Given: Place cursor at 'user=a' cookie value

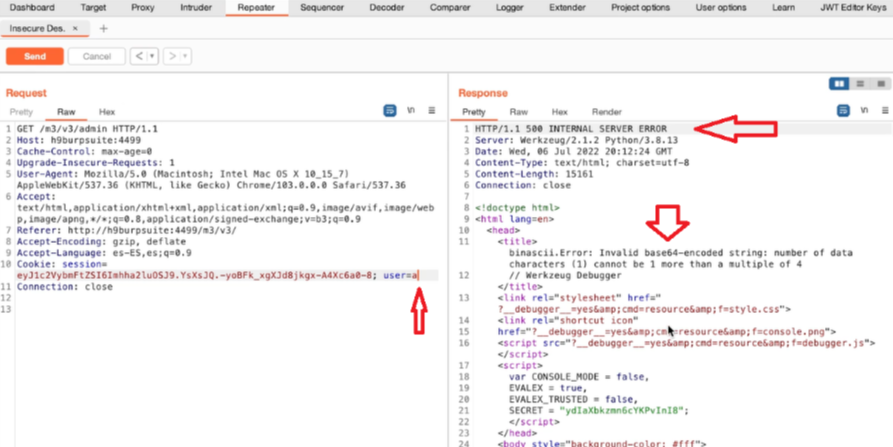Looking at the screenshot, I should (400, 276).
